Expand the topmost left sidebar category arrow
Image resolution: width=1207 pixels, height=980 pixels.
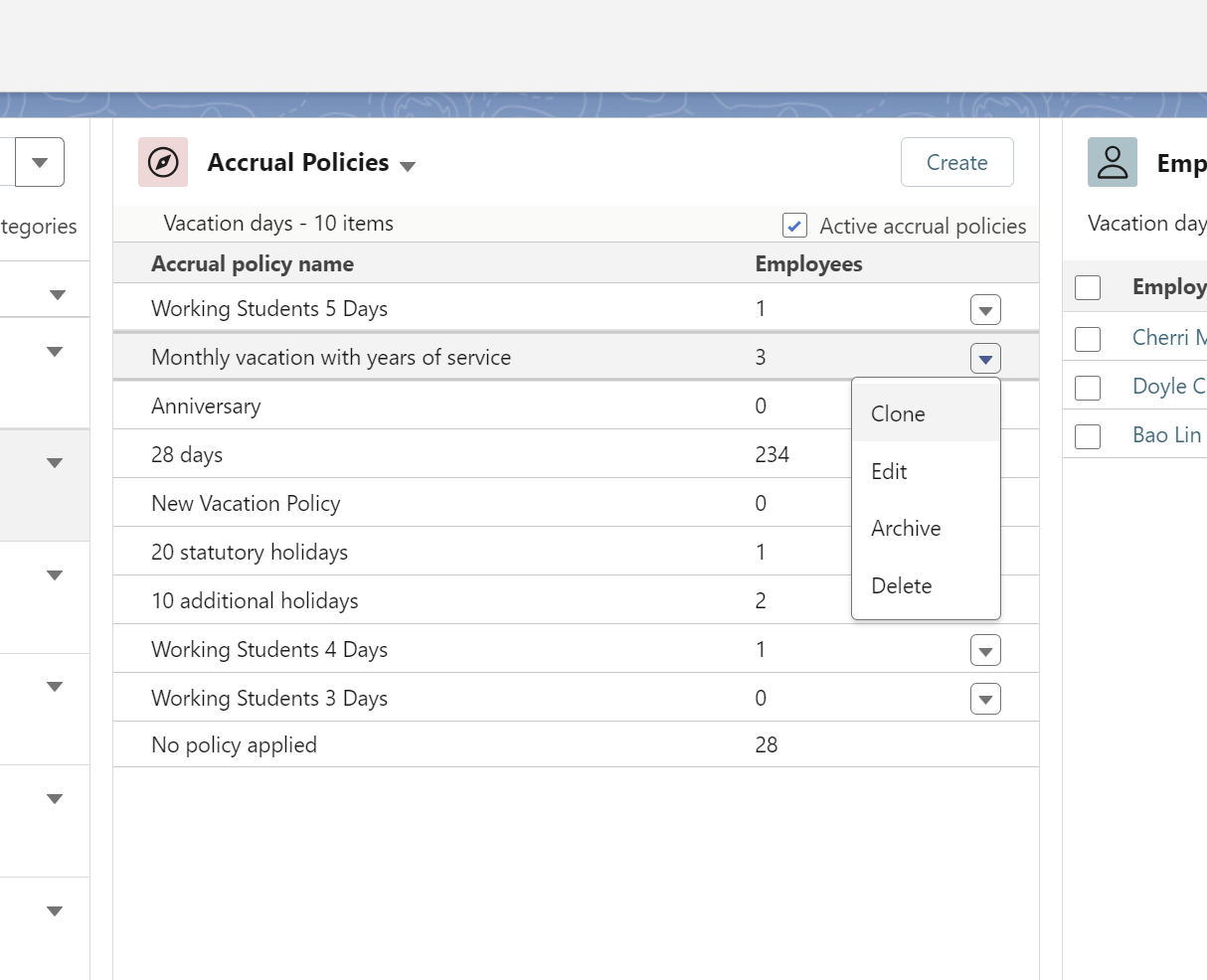coord(57,294)
